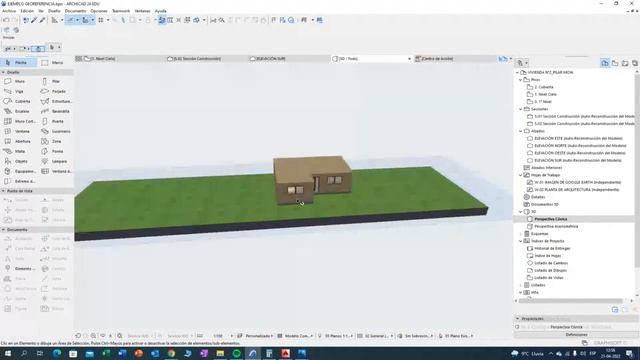Collapse the Punto de Vista toolbox section
640x360 pixels.
click(3, 191)
